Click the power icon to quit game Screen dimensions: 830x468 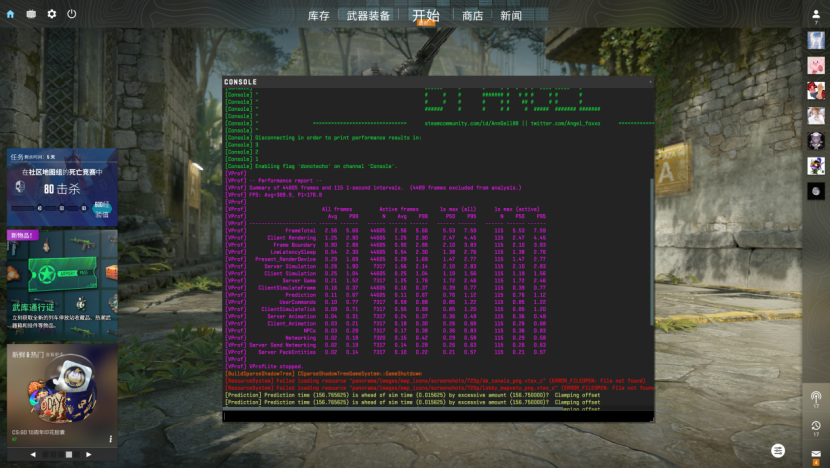point(72,14)
